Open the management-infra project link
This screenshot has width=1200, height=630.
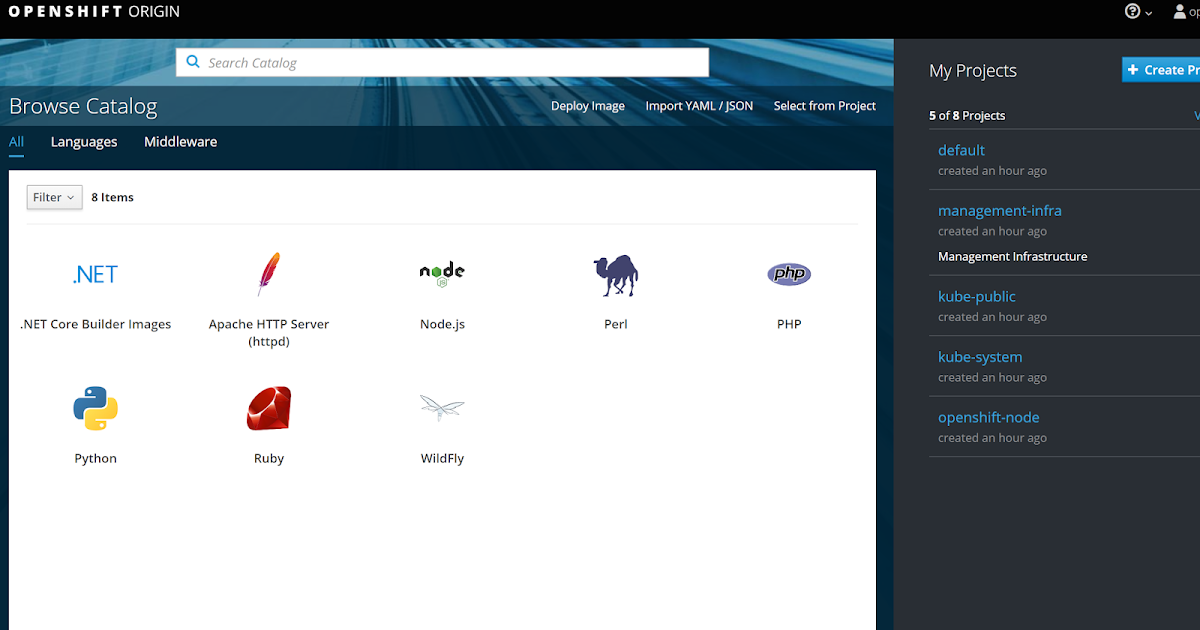(x=1000, y=210)
